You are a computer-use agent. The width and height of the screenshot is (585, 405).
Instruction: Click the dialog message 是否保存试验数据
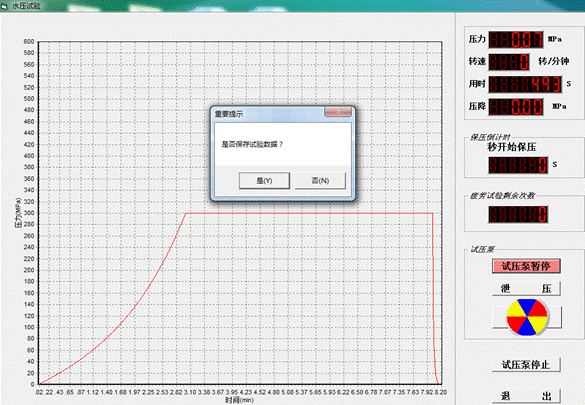(253, 144)
